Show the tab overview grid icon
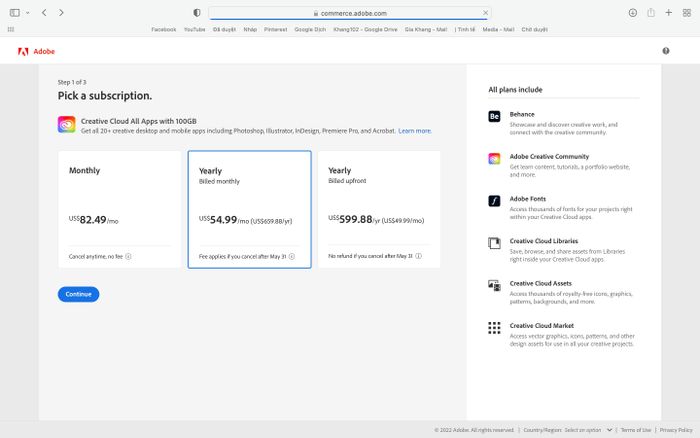Image resolution: width=700 pixels, height=438 pixels. coord(687,13)
